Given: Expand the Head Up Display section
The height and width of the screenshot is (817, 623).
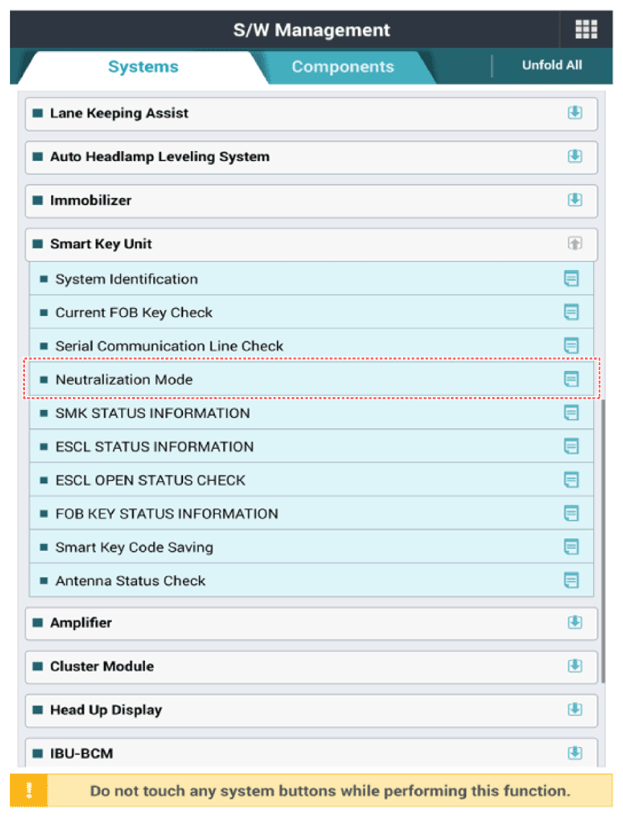Looking at the screenshot, I should pos(574,709).
